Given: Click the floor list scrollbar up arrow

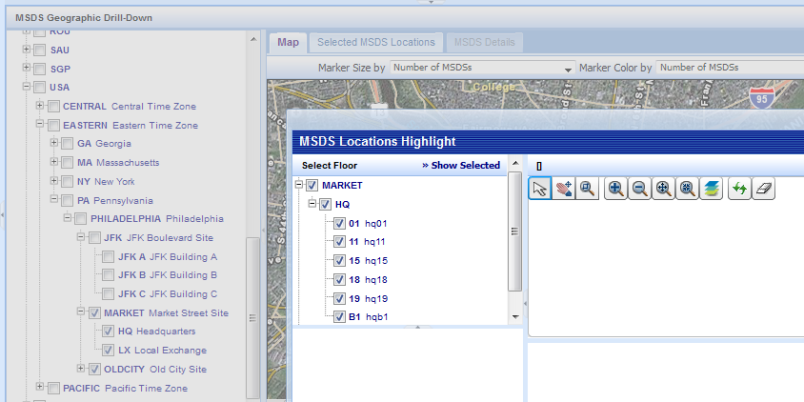Looking at the screenshot, I should pos(516,163).
